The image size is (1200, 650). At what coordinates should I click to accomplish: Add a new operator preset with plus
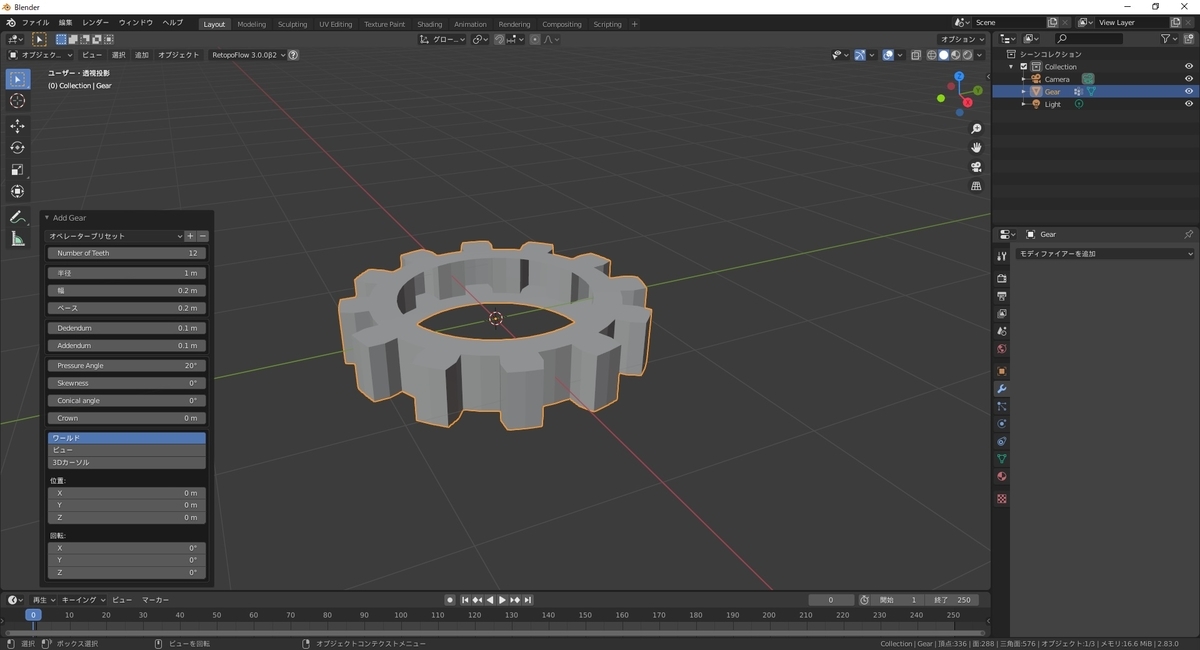190,236
